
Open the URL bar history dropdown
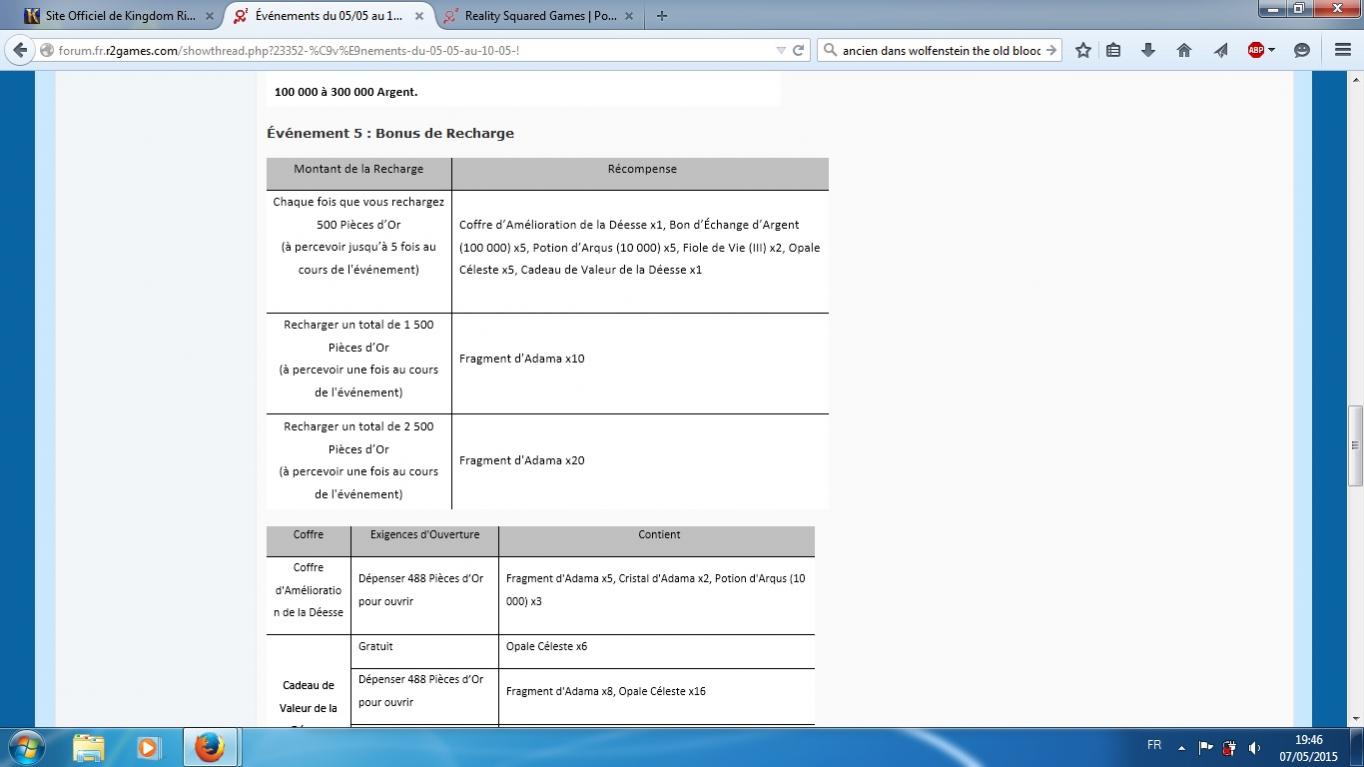point(781,50)
